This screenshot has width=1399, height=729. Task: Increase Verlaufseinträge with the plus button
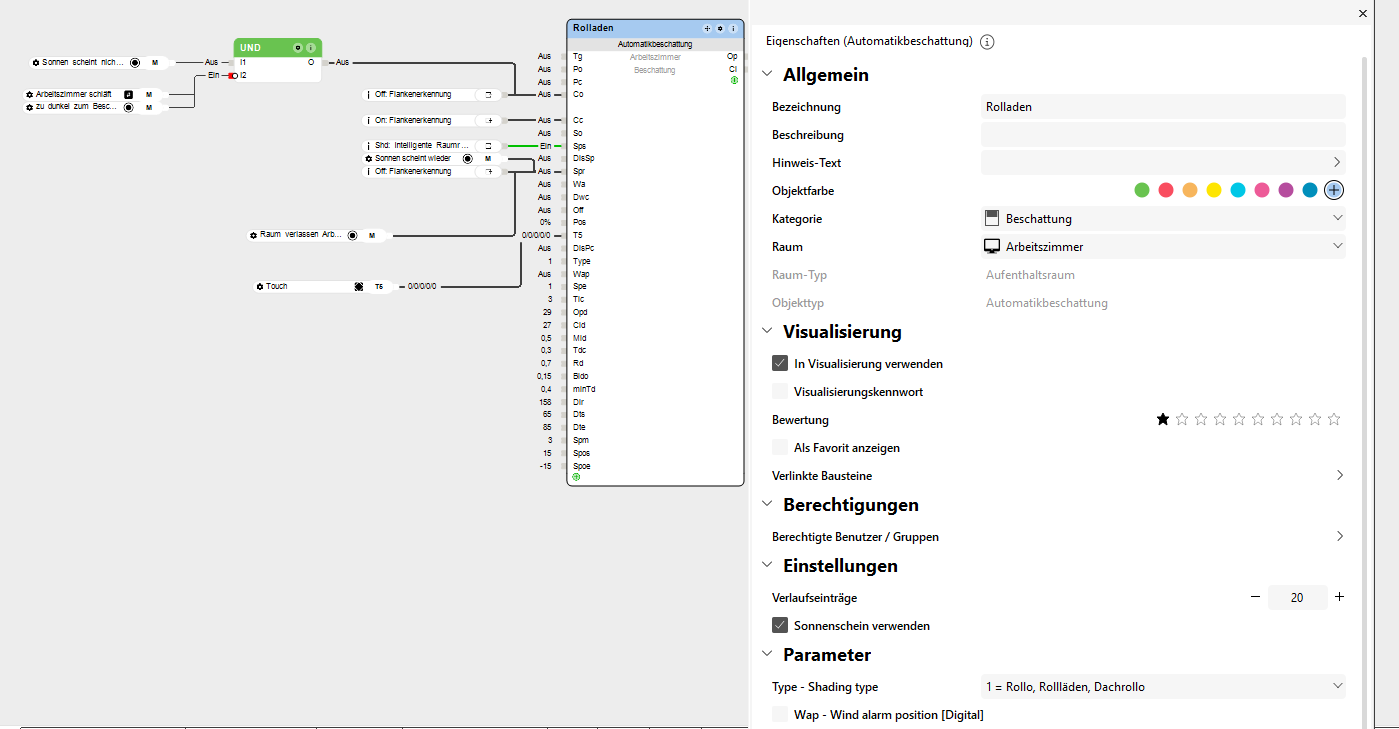tap(1339, 597)
